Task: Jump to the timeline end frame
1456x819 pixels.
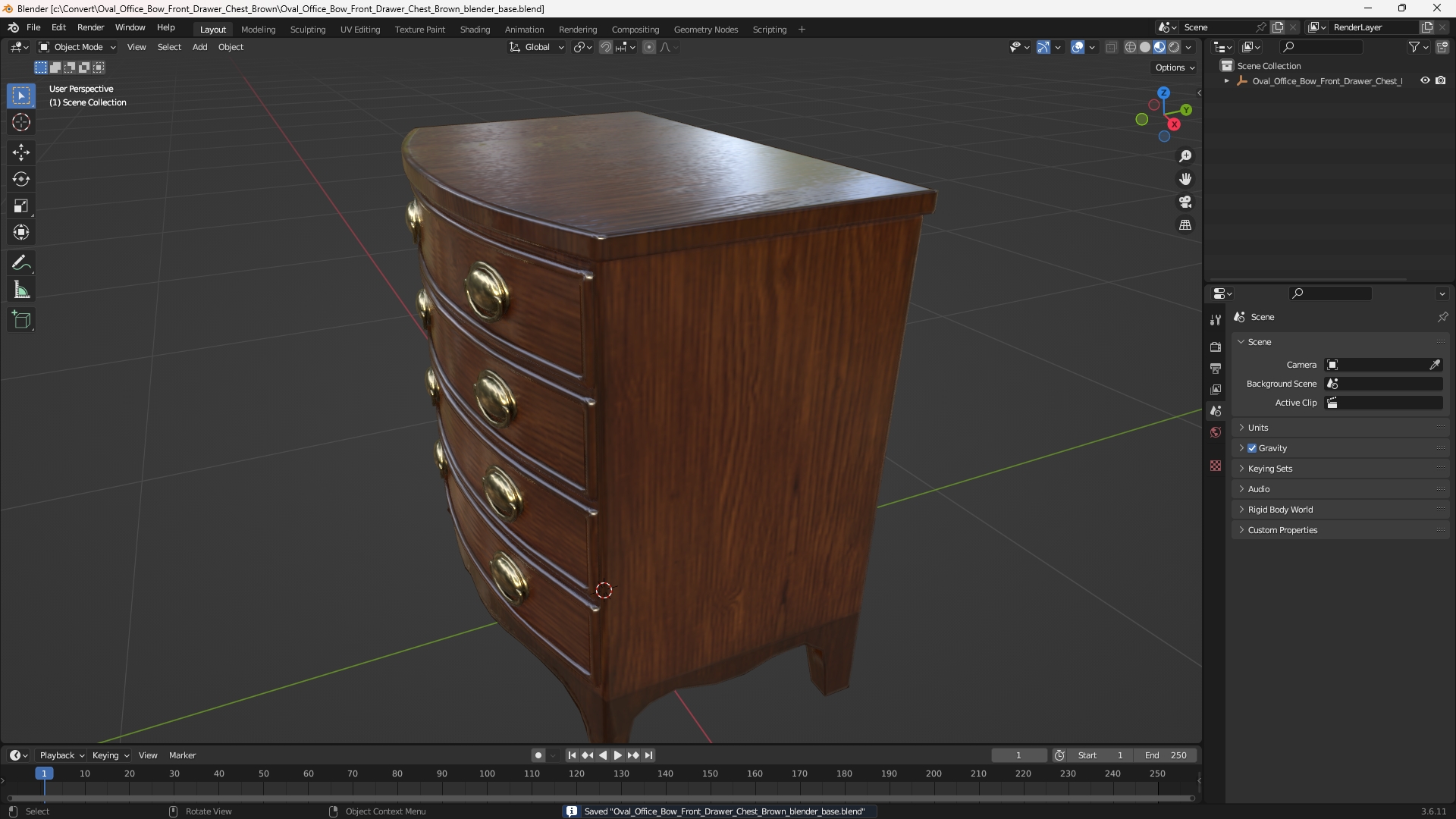Action: tap(648, 755)
